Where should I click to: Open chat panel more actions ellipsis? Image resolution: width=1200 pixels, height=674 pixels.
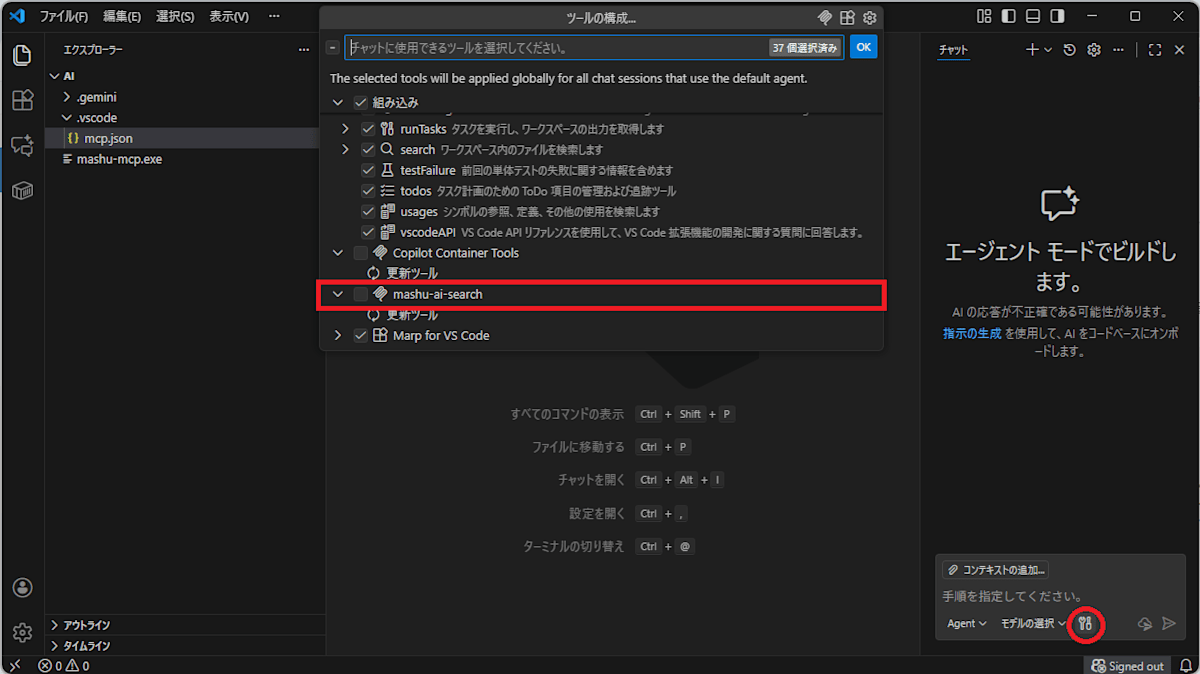(1119, 50)
